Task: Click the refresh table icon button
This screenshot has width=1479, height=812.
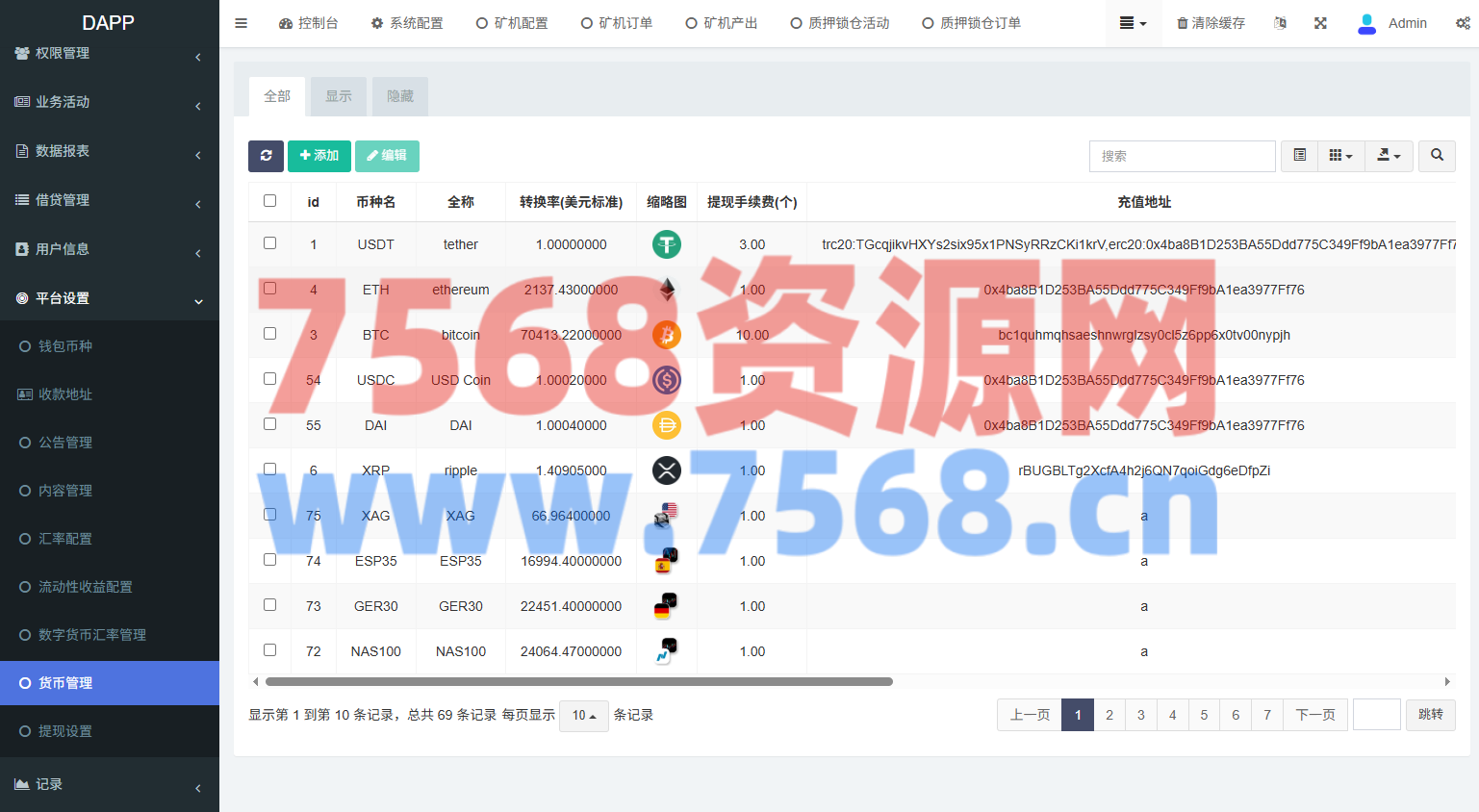Action: [266, 156]
